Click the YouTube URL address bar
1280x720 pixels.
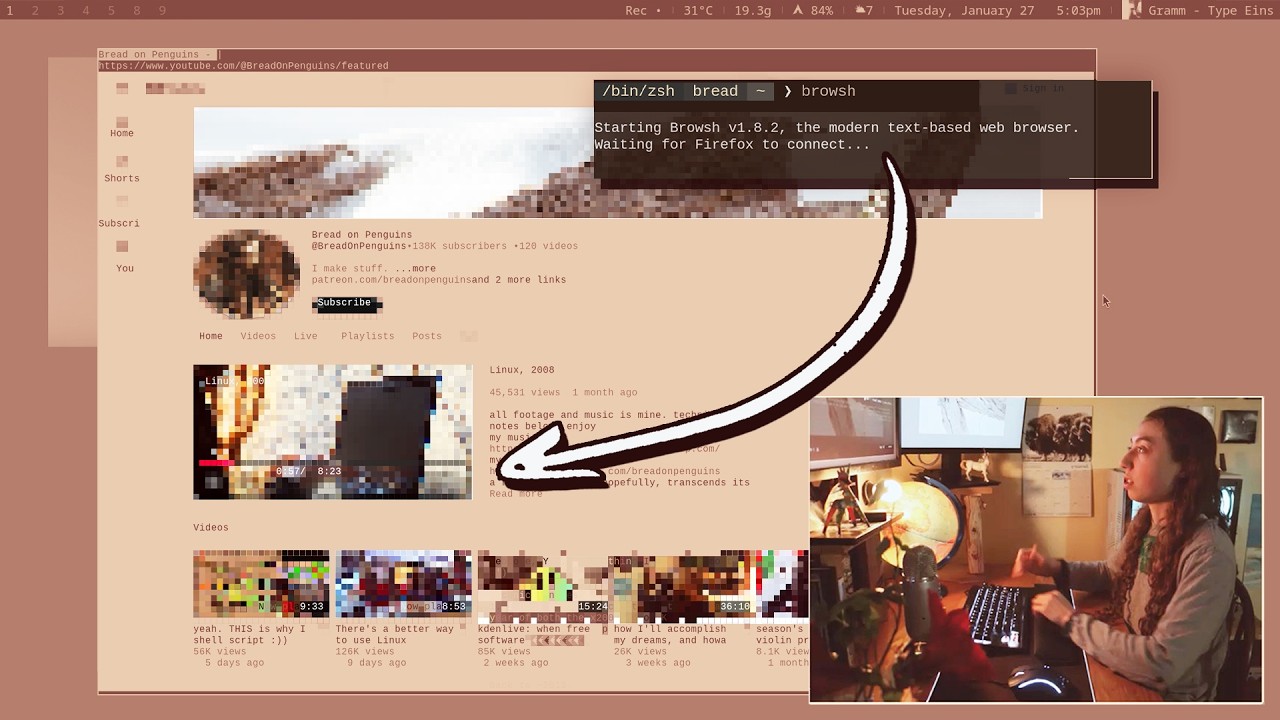(x=243, y=66)
